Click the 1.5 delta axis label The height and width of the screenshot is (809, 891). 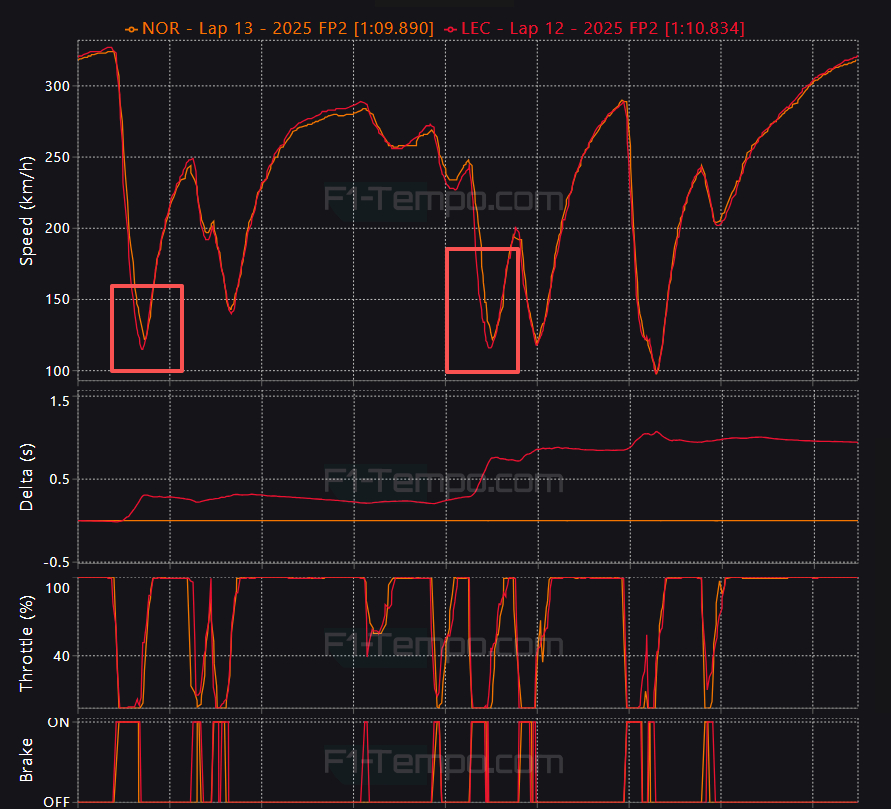click(x=60, y=402)
